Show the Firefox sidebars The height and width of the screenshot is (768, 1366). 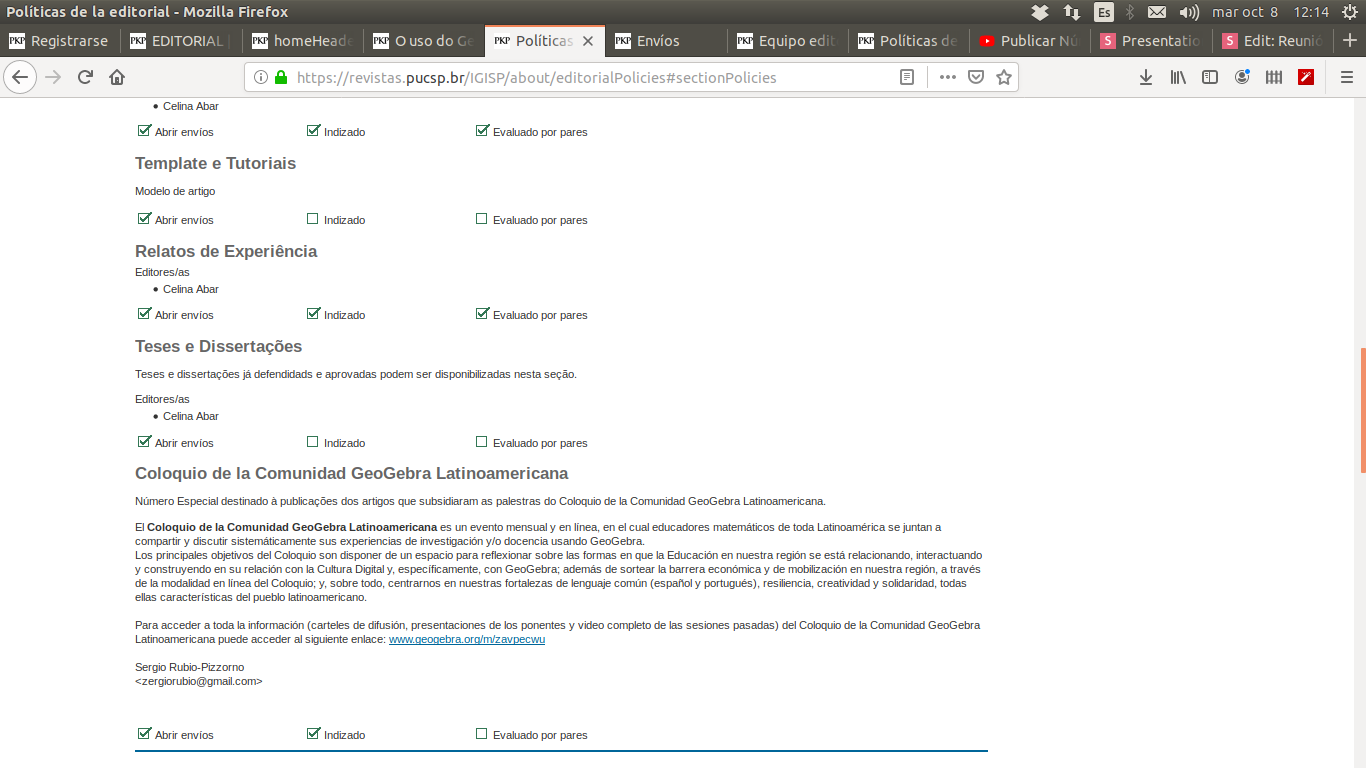[x=1210, y=77]
